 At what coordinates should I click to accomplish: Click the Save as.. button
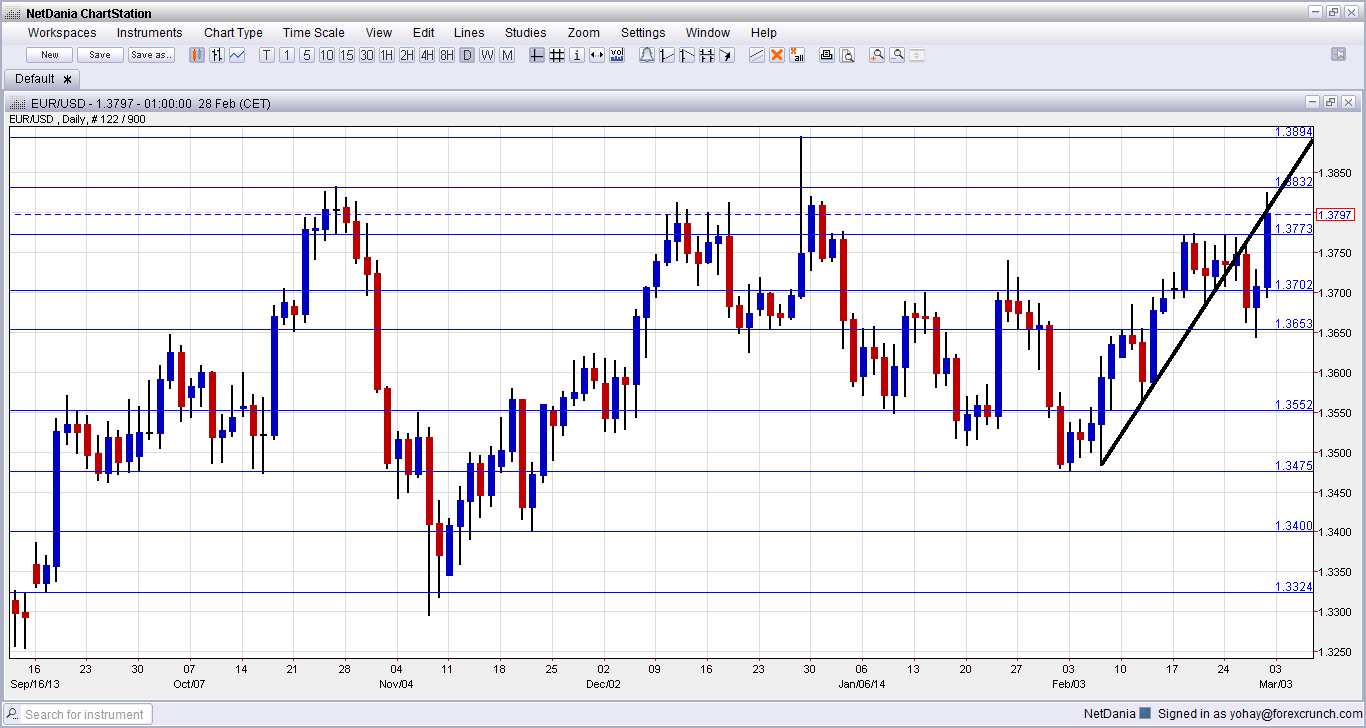coord(151,55)
